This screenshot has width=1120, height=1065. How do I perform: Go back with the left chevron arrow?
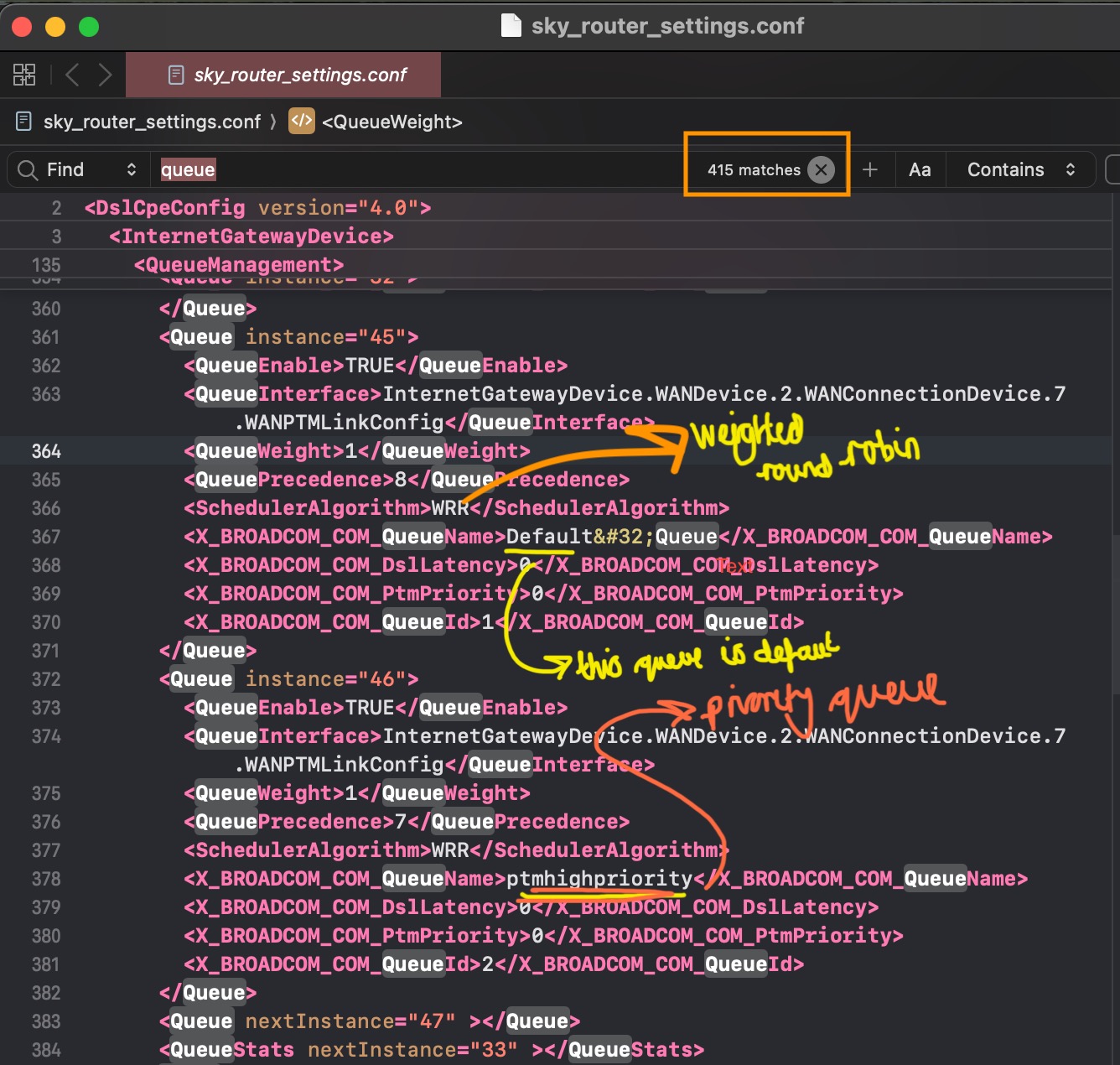click(x=73, y=75)
